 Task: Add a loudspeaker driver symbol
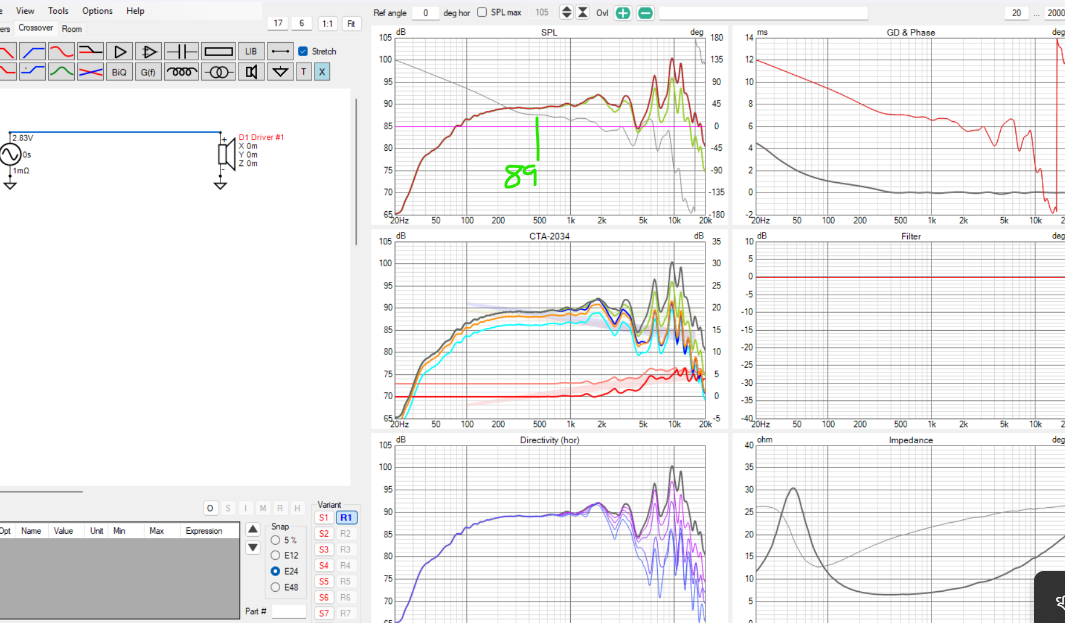click(x=251, y=71)
